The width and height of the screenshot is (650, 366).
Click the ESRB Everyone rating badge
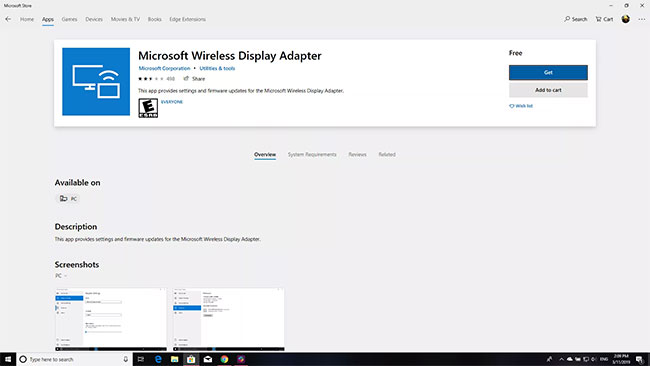tap(148, 108)
